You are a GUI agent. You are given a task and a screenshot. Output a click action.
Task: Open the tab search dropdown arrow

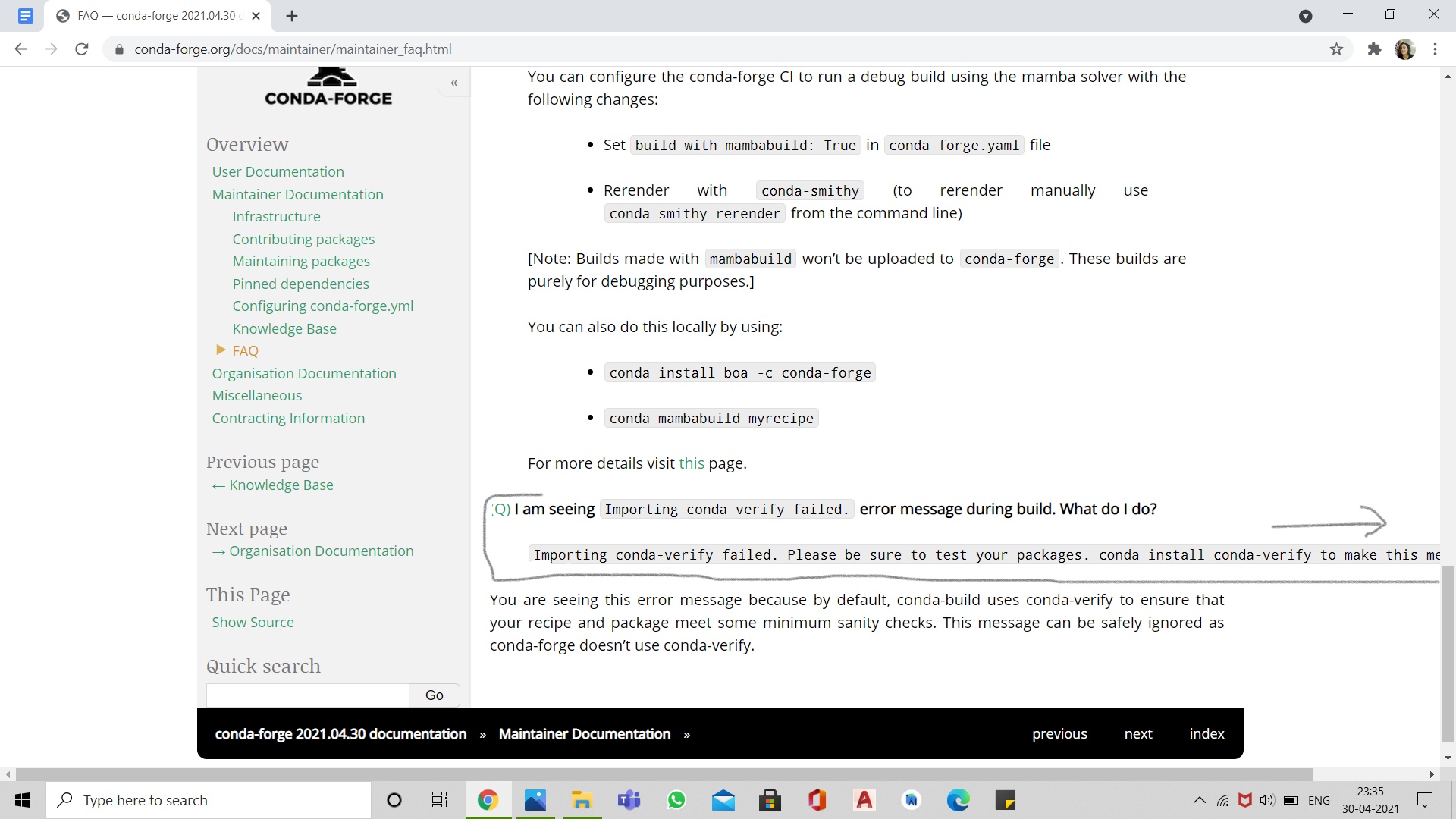tap(1305, 16)
